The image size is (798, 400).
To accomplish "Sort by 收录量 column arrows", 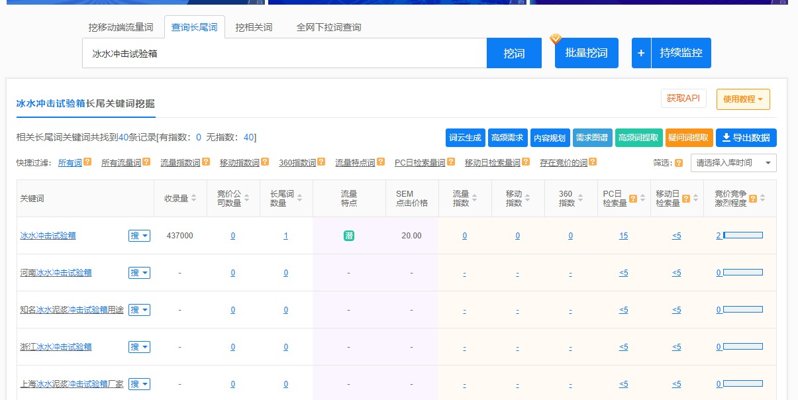I will point(193,198).
